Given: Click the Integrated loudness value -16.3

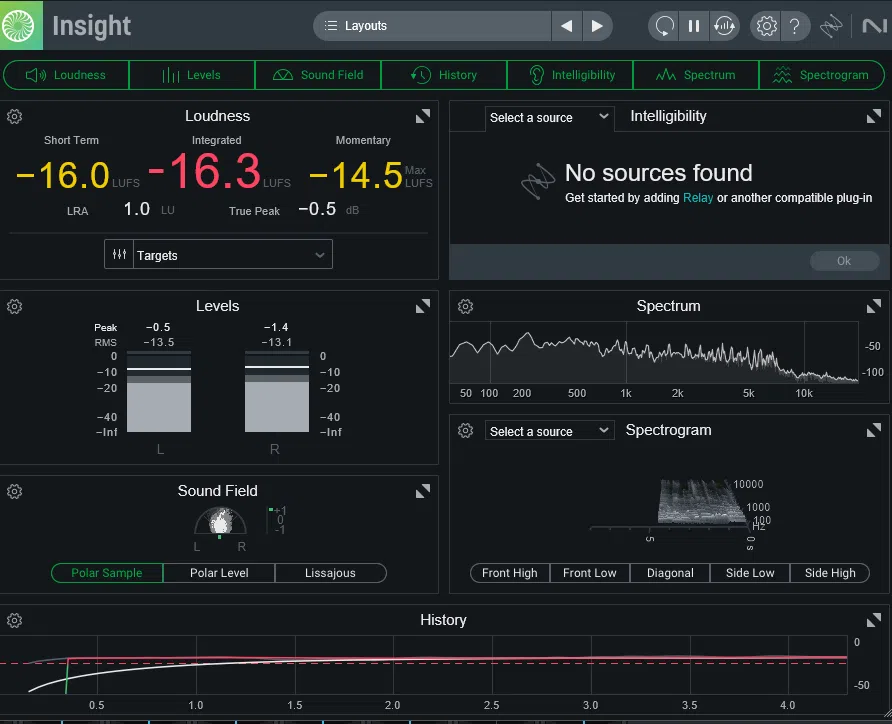Looking at the screenshot, I should (204, 172).
